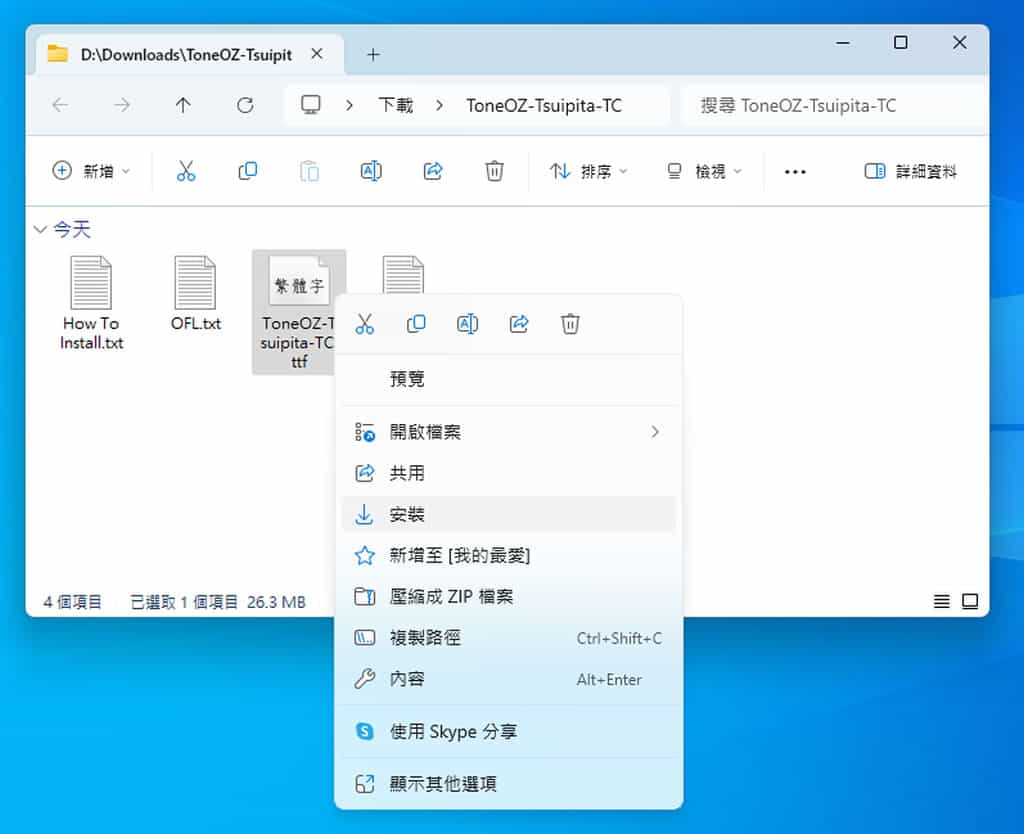Image resolution: width=1024 pixels, height=834 pixels.
Task: Choose 顯示其他選項
Action: coord(509,784)
